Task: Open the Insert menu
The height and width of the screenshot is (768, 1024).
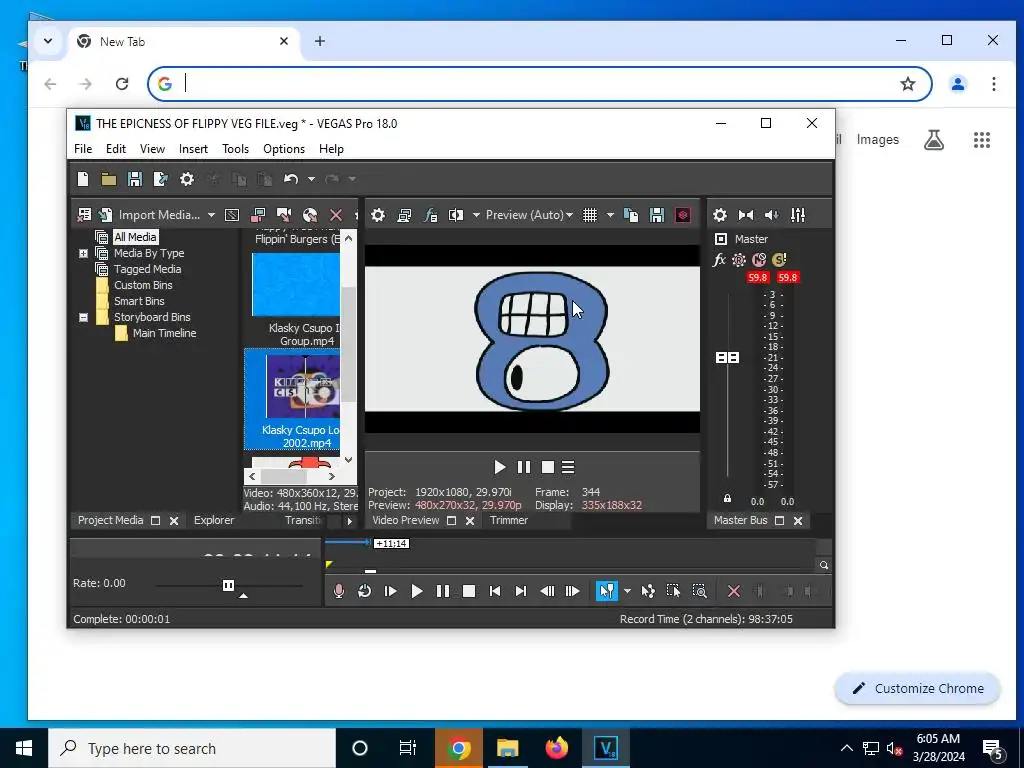Action: pyautogui.click(x=193, y=149)
